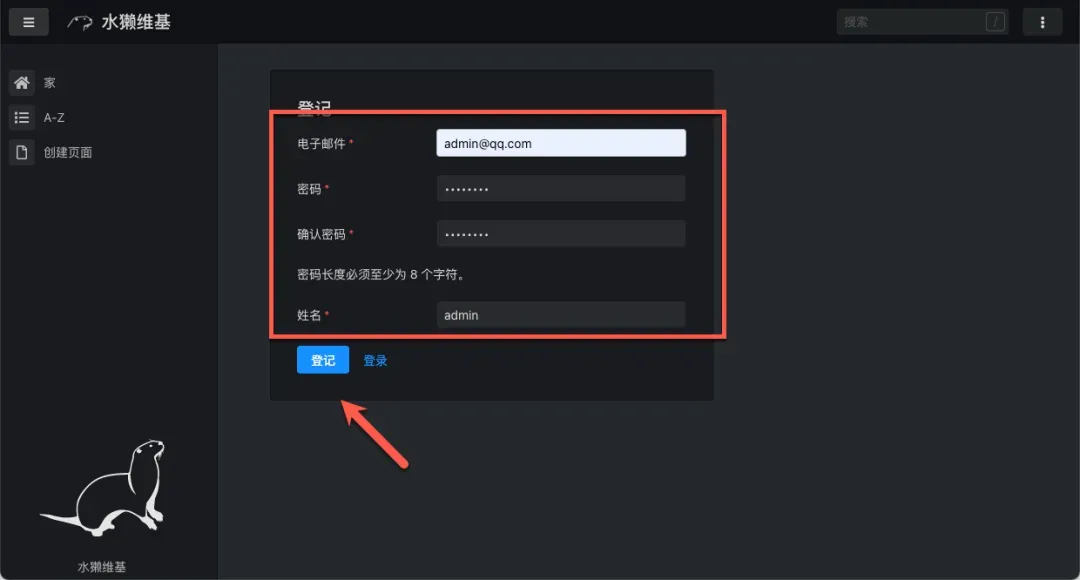
Task: Click the large otter illustration in sidebar
Action: click(103, 488)
